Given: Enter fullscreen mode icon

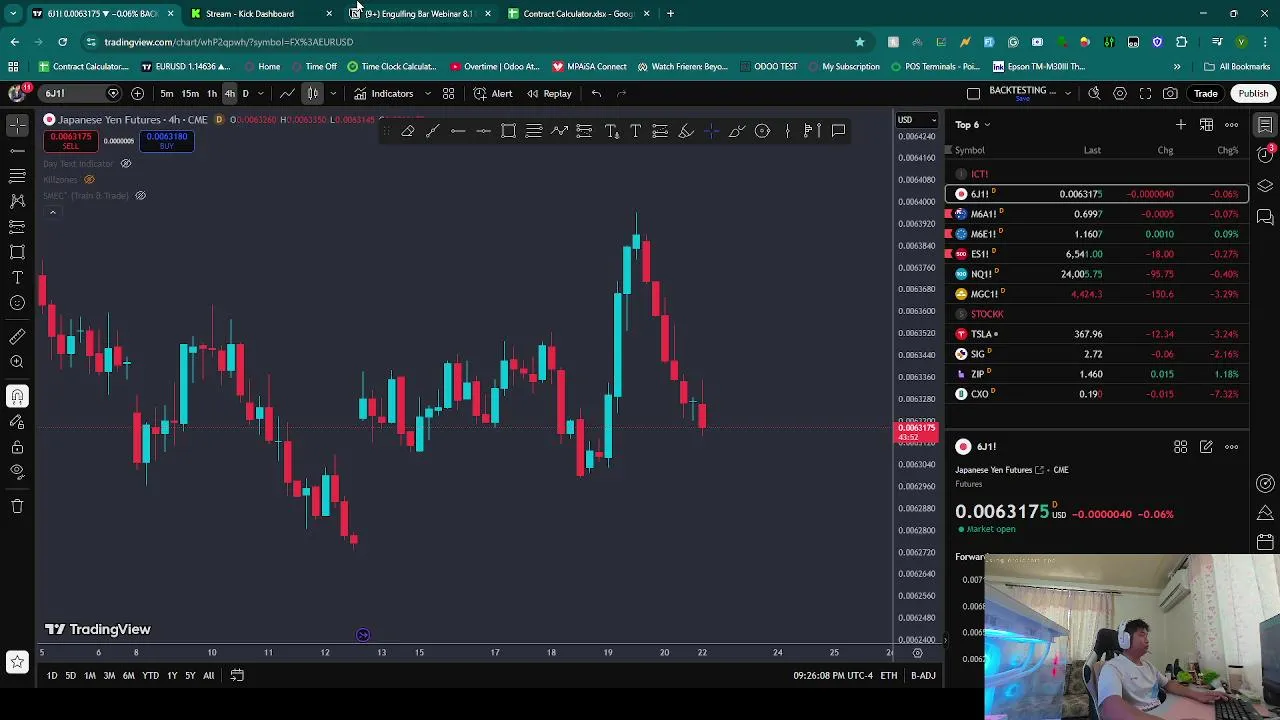Looking at the screenshot, I should [x=1145, y=93].
